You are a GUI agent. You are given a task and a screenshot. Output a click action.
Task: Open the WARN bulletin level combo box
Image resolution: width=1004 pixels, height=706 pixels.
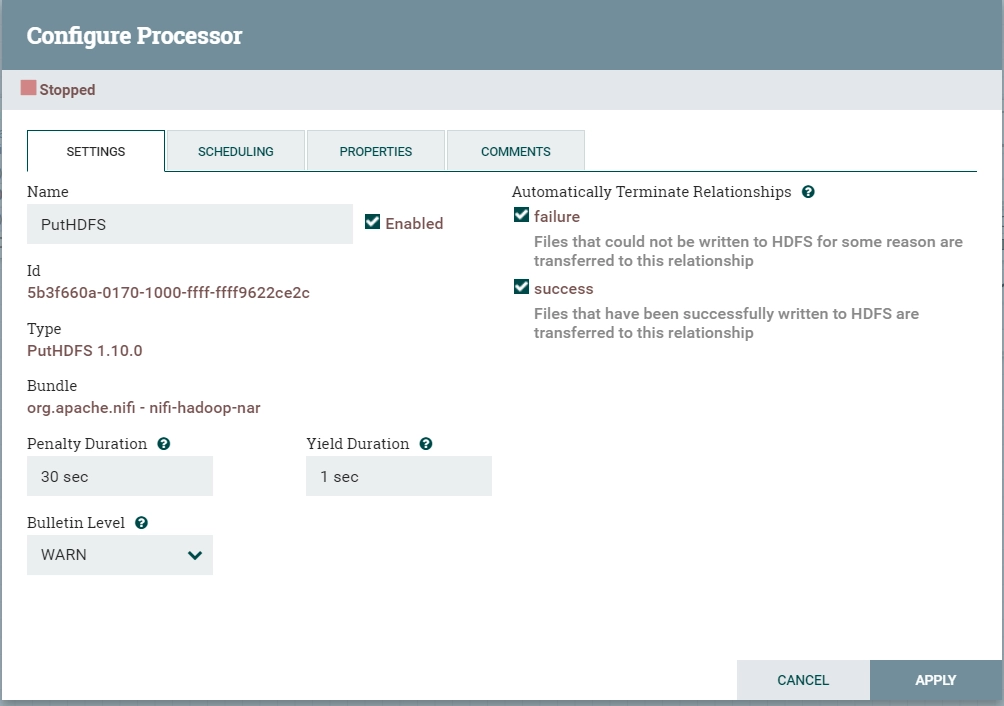120,555
